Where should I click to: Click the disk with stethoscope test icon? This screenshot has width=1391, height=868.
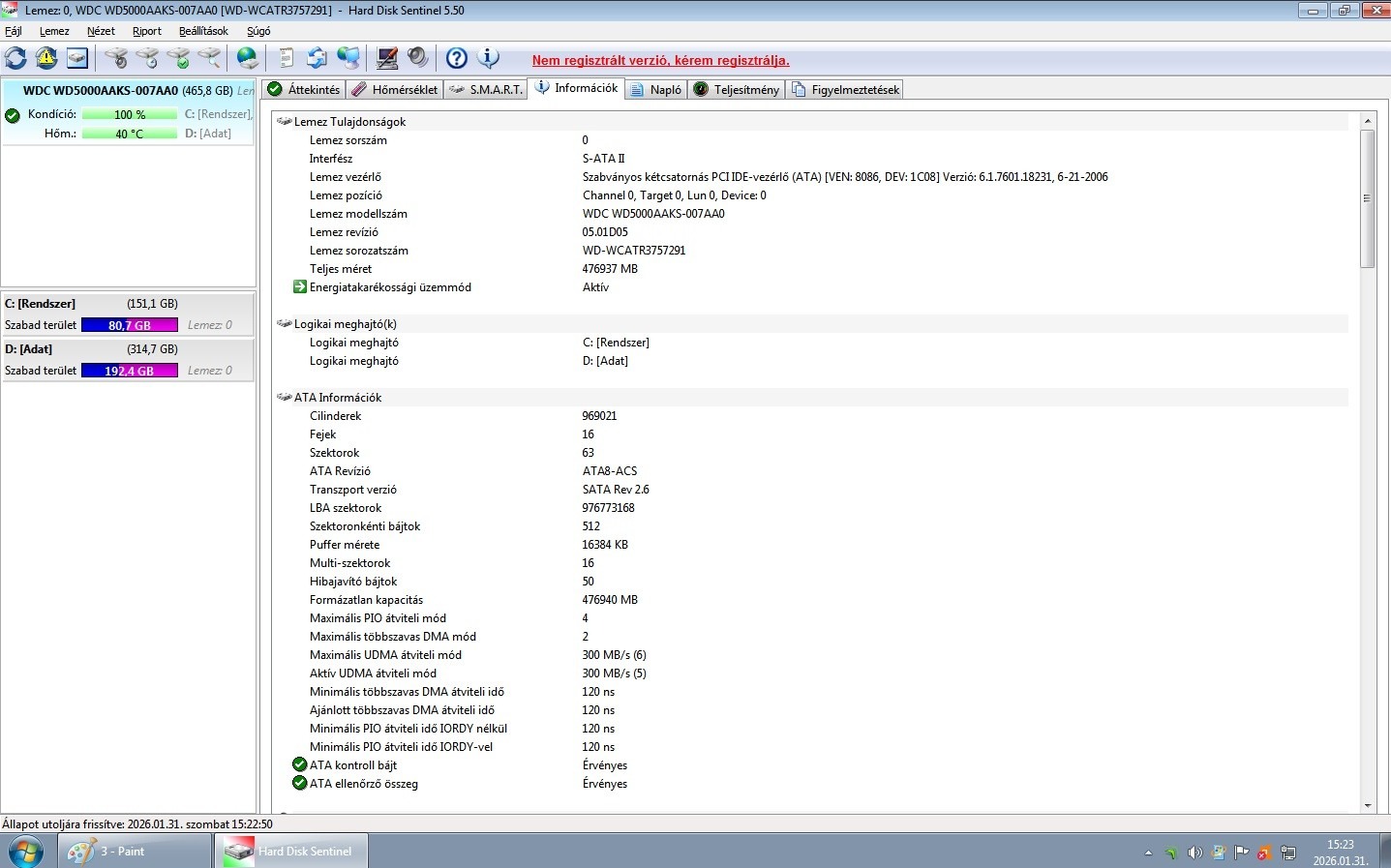click(x=116, y=58)
